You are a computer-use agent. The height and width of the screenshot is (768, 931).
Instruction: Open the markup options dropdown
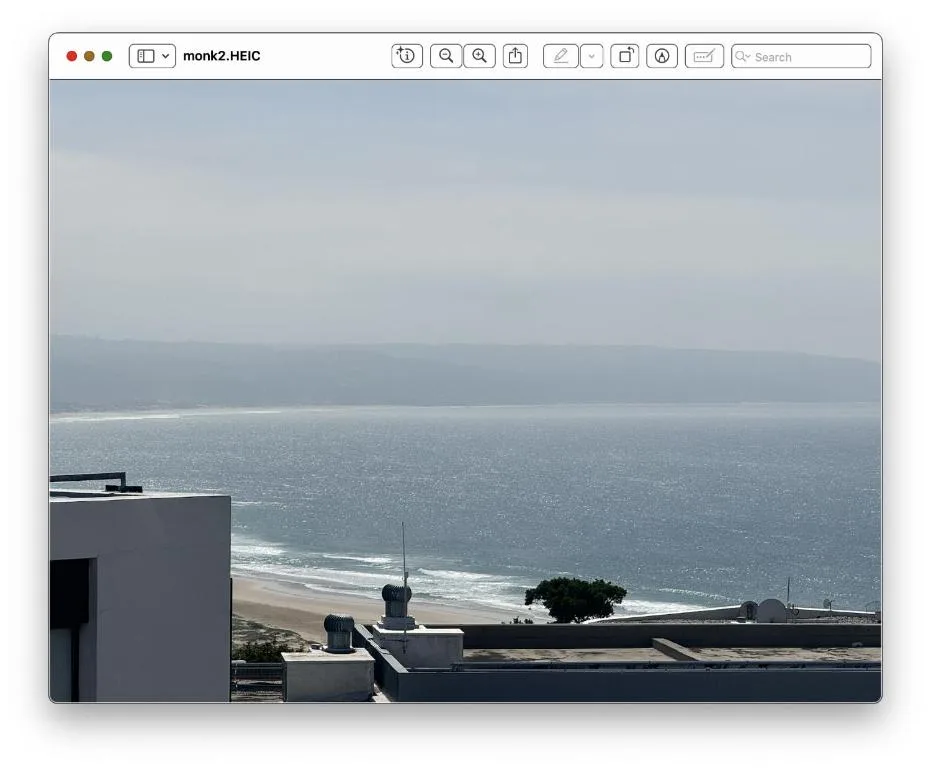pos(591,56)
